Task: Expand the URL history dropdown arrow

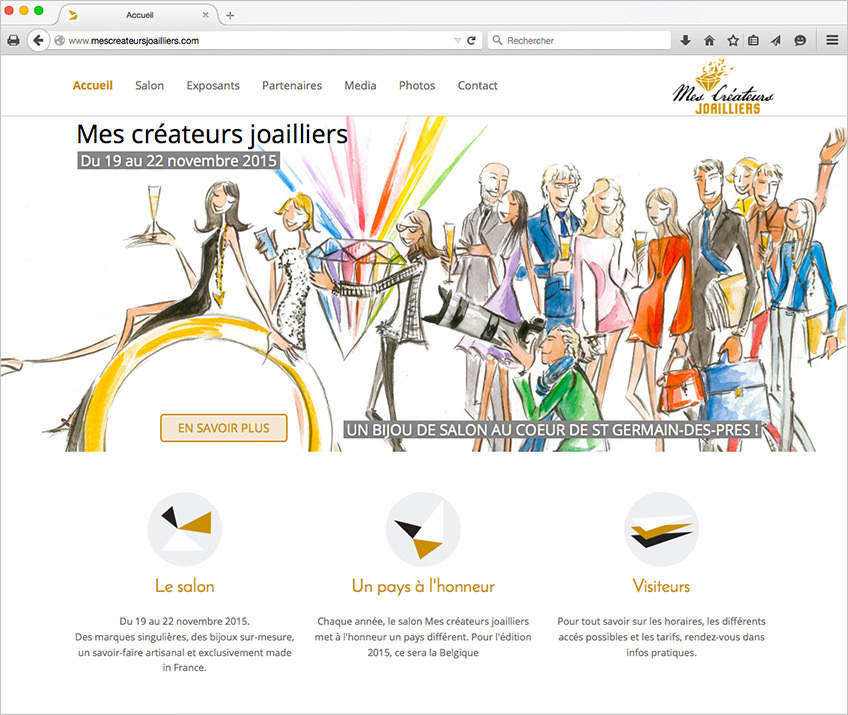Action: 457,41
